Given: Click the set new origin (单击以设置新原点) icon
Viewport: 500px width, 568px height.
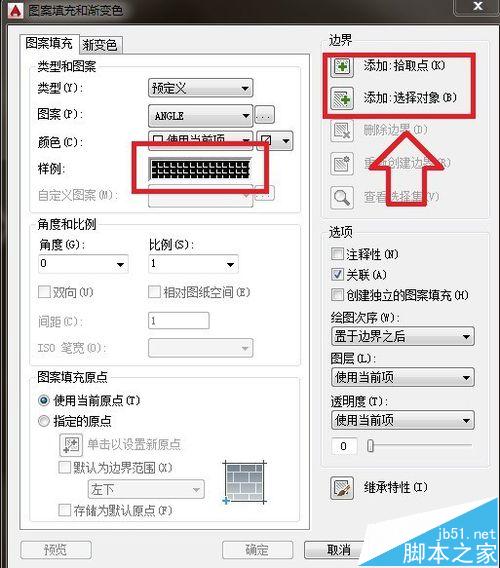Looking at the screenshot, I should [71, 444].
